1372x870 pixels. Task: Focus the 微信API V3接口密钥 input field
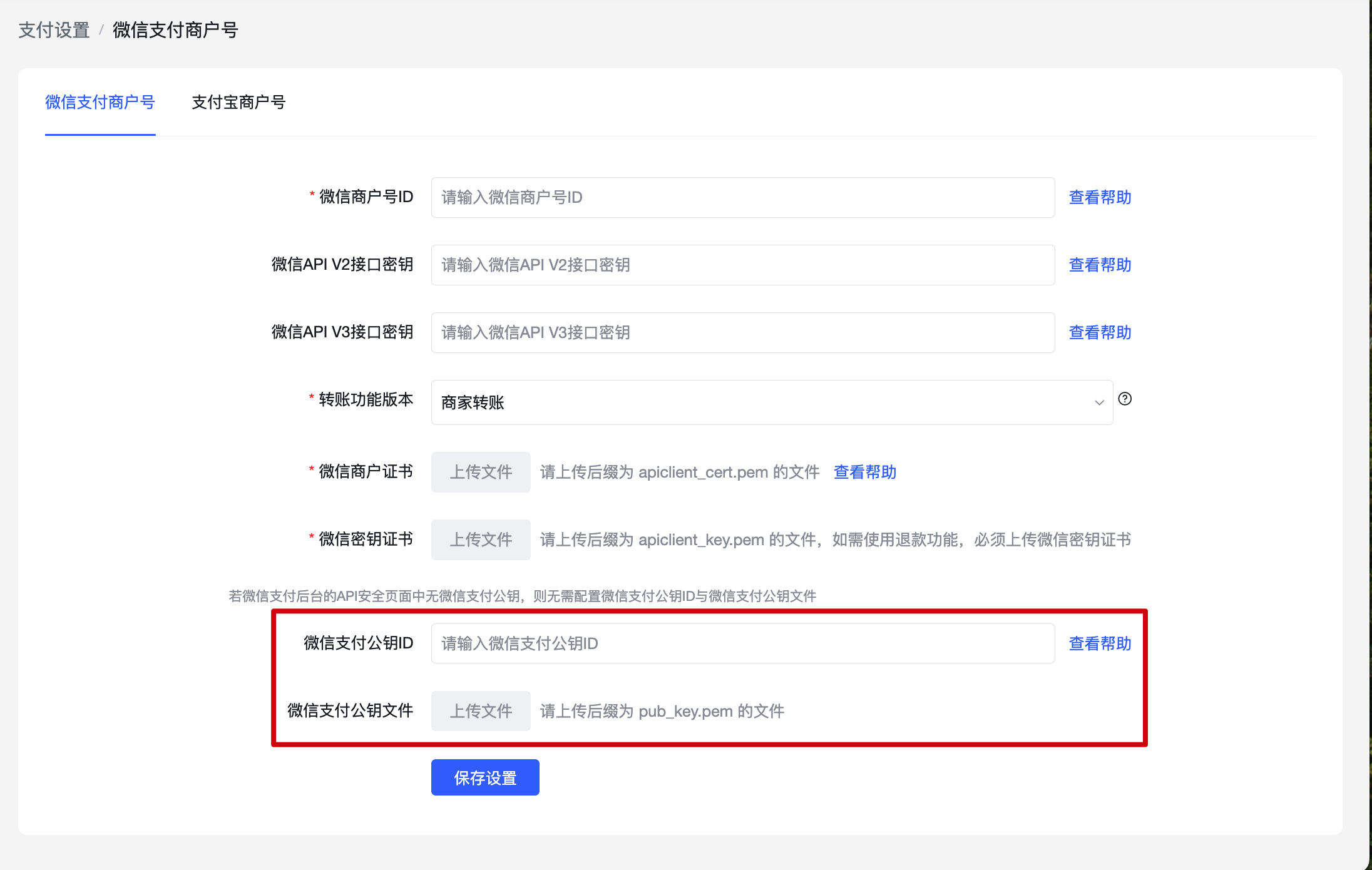point(743,333)
